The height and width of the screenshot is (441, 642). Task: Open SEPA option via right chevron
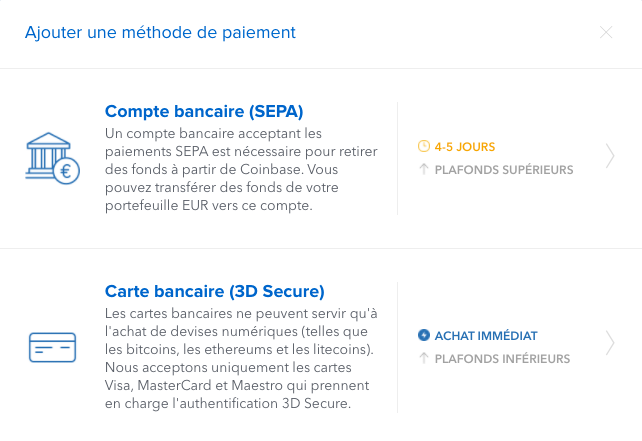(610, 156)
